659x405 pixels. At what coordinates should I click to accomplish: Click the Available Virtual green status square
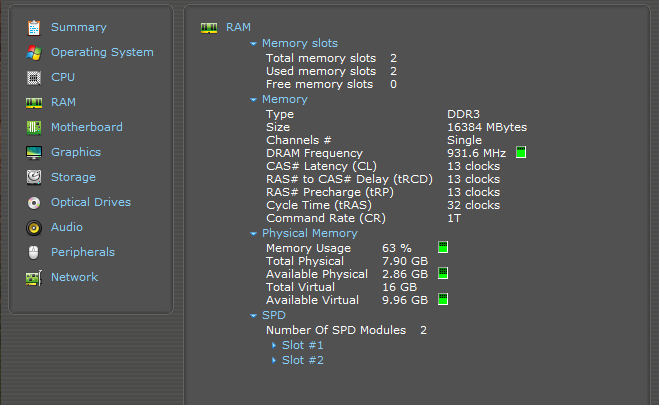coord(442,299)
